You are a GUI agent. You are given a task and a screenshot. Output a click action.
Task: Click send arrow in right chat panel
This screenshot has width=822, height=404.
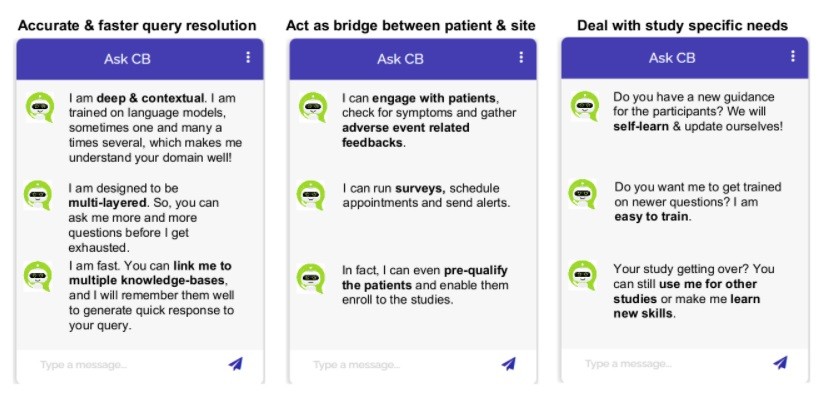pos(781,362)
